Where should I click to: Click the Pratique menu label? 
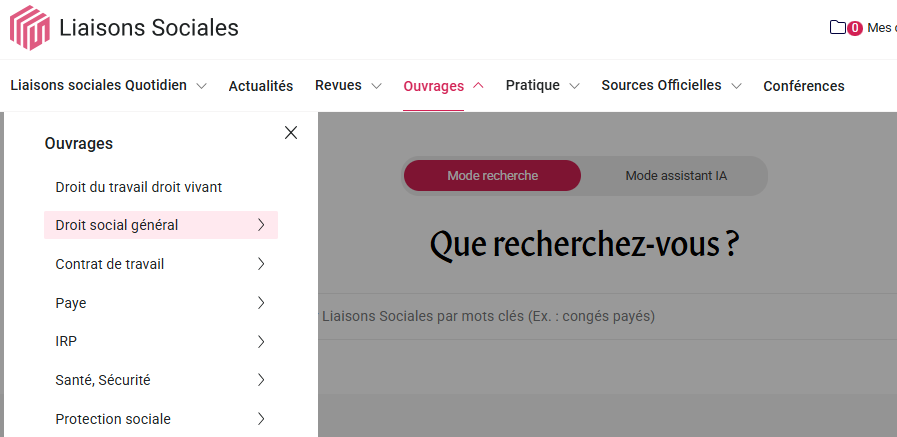point(533,86)
